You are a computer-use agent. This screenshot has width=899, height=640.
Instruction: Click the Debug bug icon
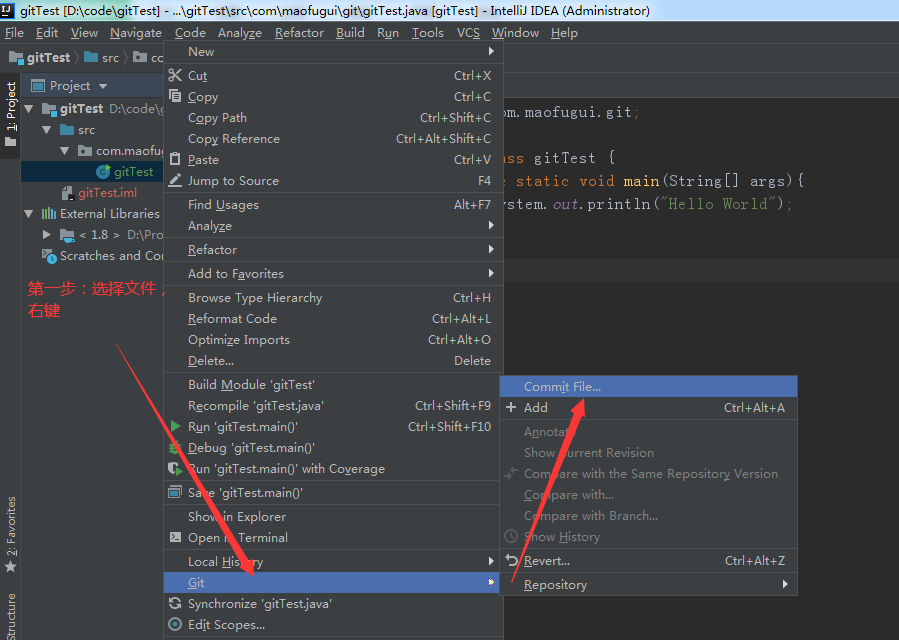tap(174, 447)
